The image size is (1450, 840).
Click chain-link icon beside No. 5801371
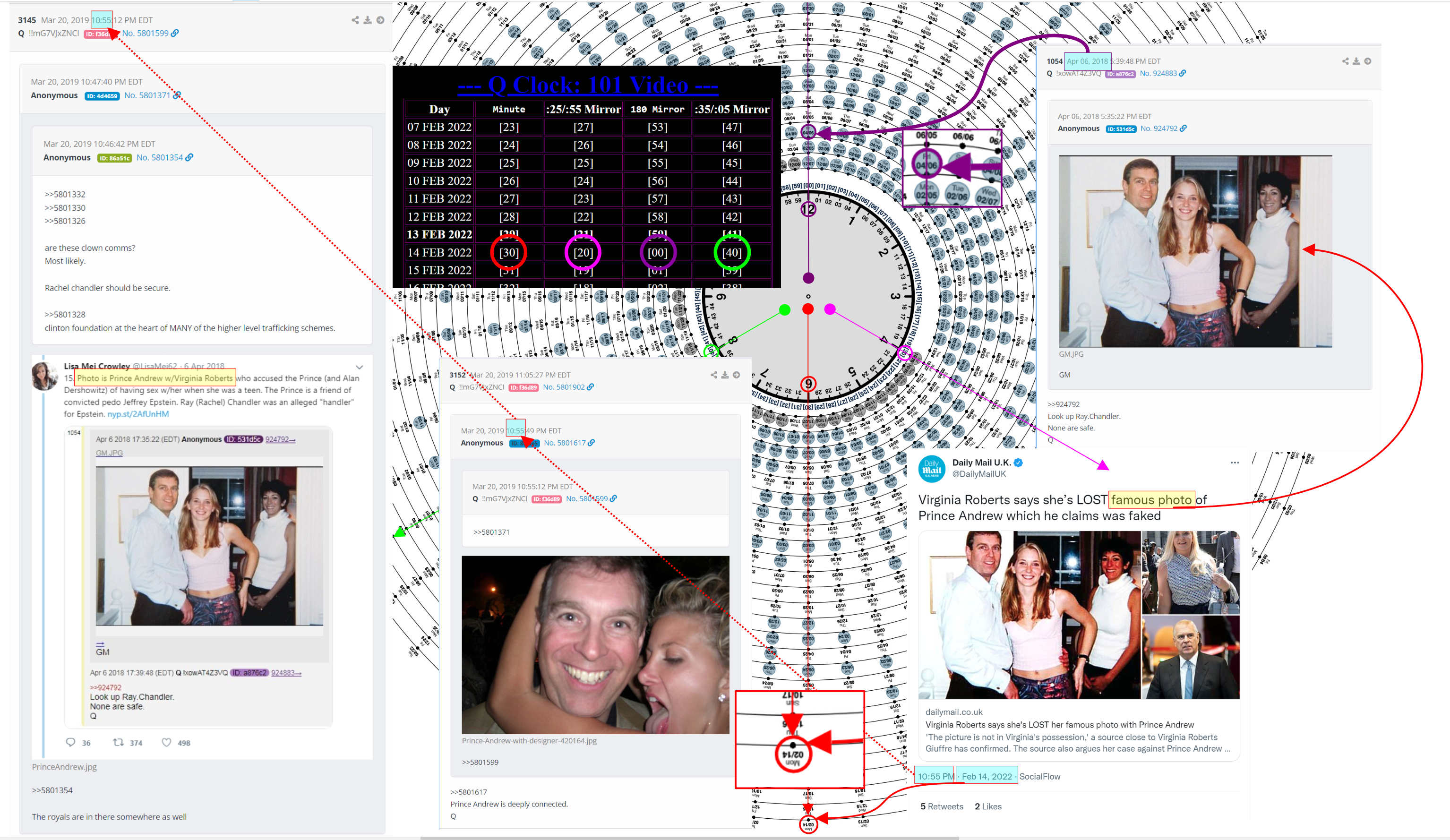(177, 95)
